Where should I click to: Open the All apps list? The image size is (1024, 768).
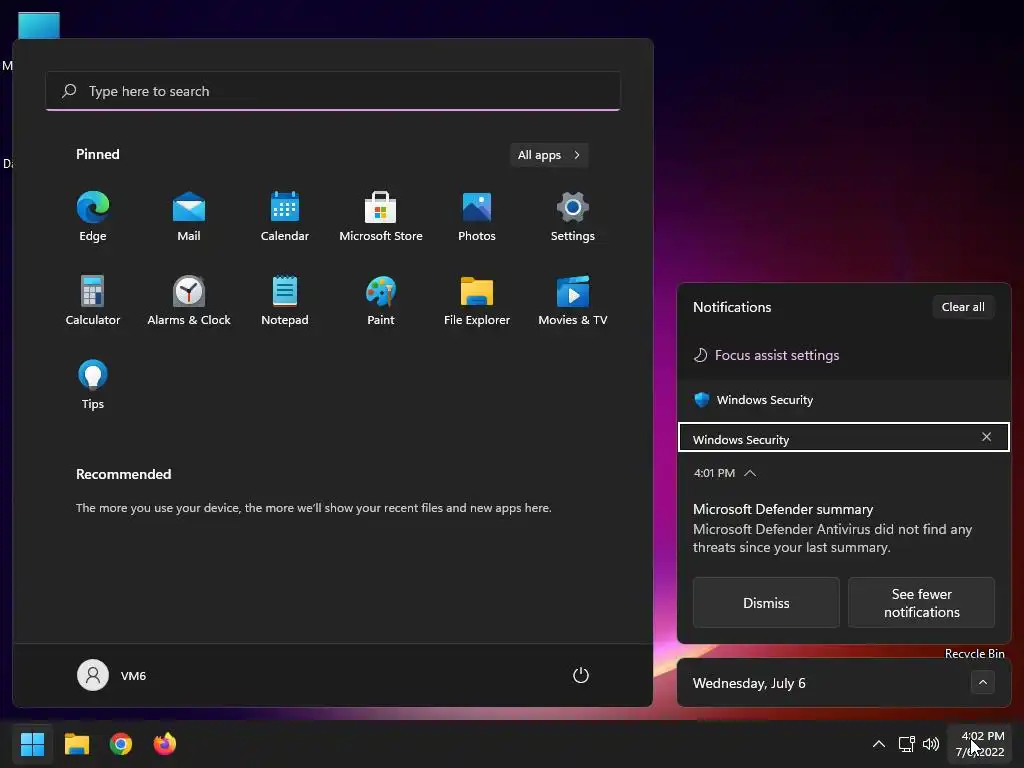[549, 155]
